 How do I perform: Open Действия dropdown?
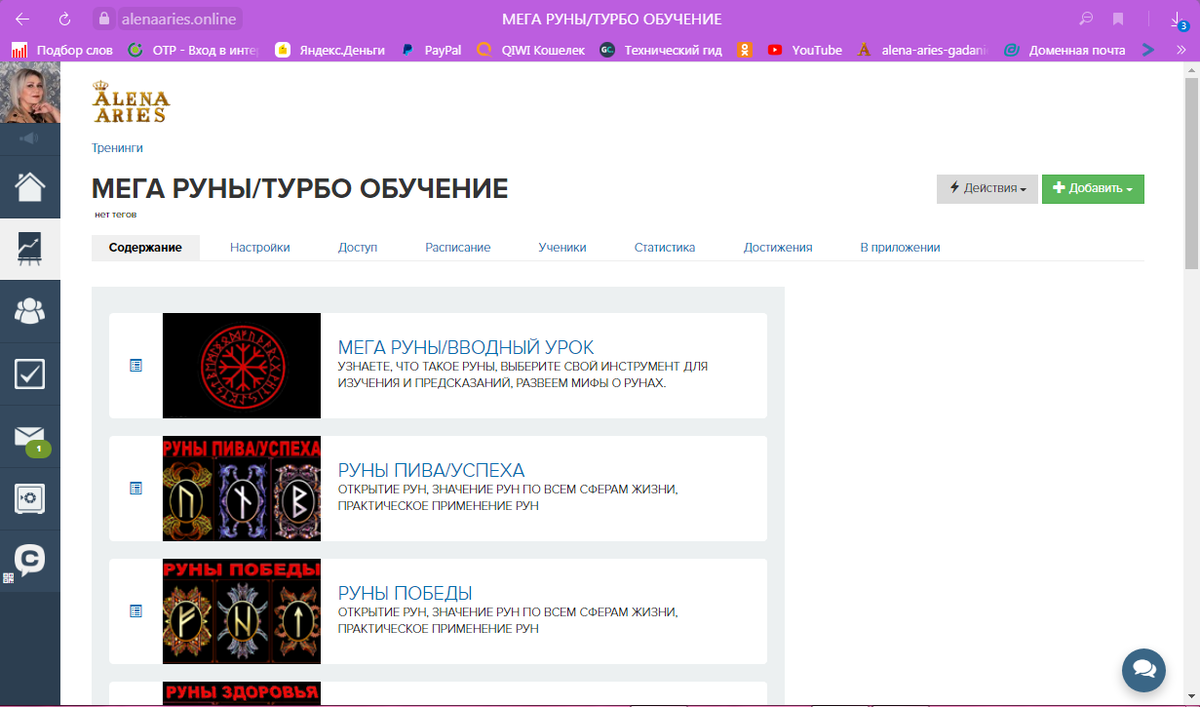[x=987, y=189]
